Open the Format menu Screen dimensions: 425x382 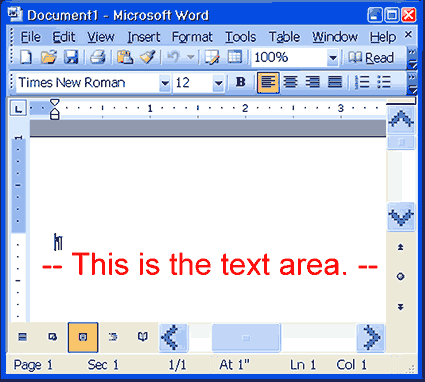192,37
